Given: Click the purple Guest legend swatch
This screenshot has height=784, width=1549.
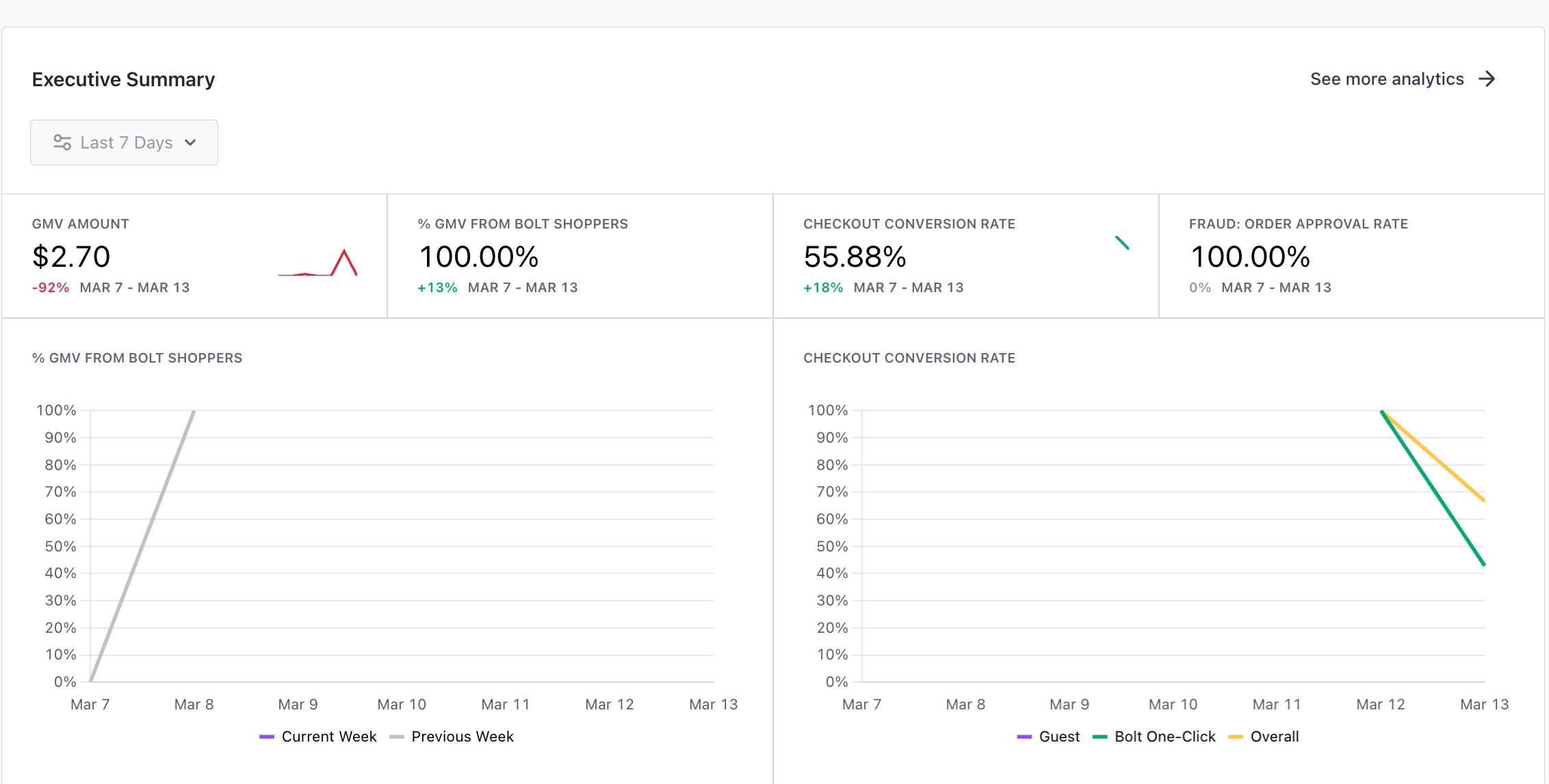Looking at the screenshot, I should tap(1024, 737).
